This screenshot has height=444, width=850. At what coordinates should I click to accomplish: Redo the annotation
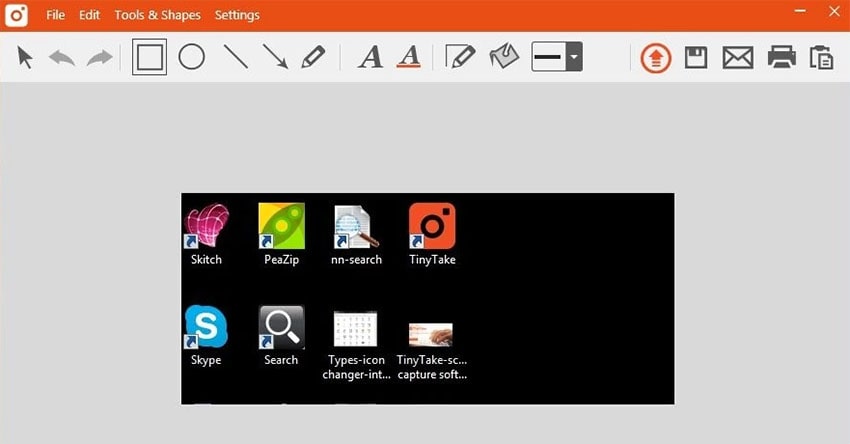[x=100, y=57]
